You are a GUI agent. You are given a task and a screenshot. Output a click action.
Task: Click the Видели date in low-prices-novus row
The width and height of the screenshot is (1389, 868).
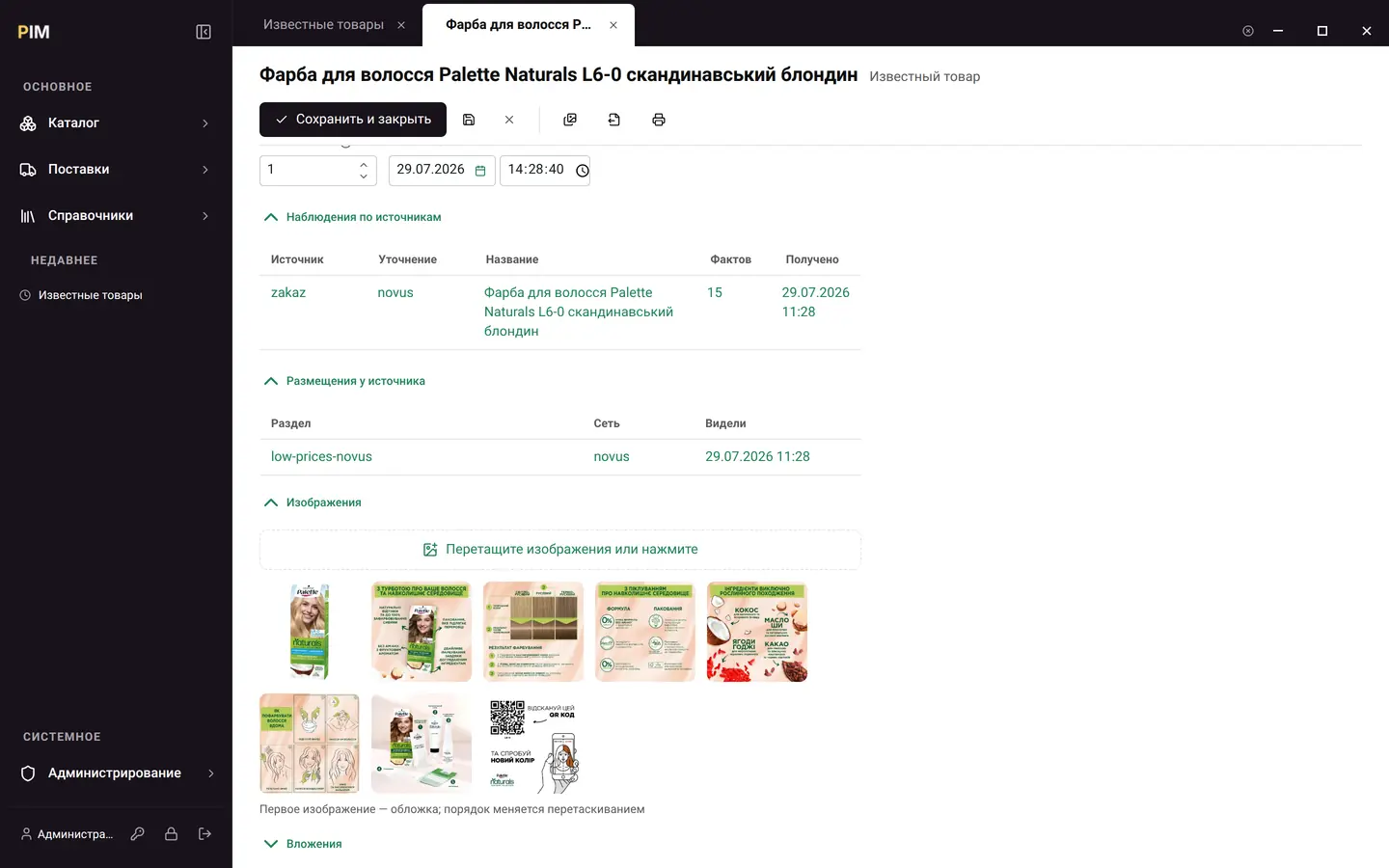point(757,456)
